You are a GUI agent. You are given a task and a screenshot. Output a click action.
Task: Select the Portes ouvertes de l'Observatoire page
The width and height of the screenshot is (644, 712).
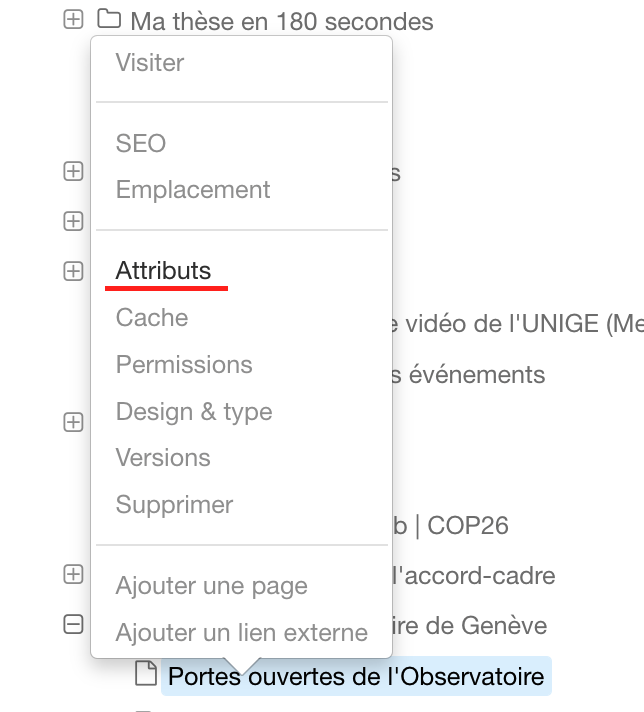pyautogui.click(x=356, y=677)
